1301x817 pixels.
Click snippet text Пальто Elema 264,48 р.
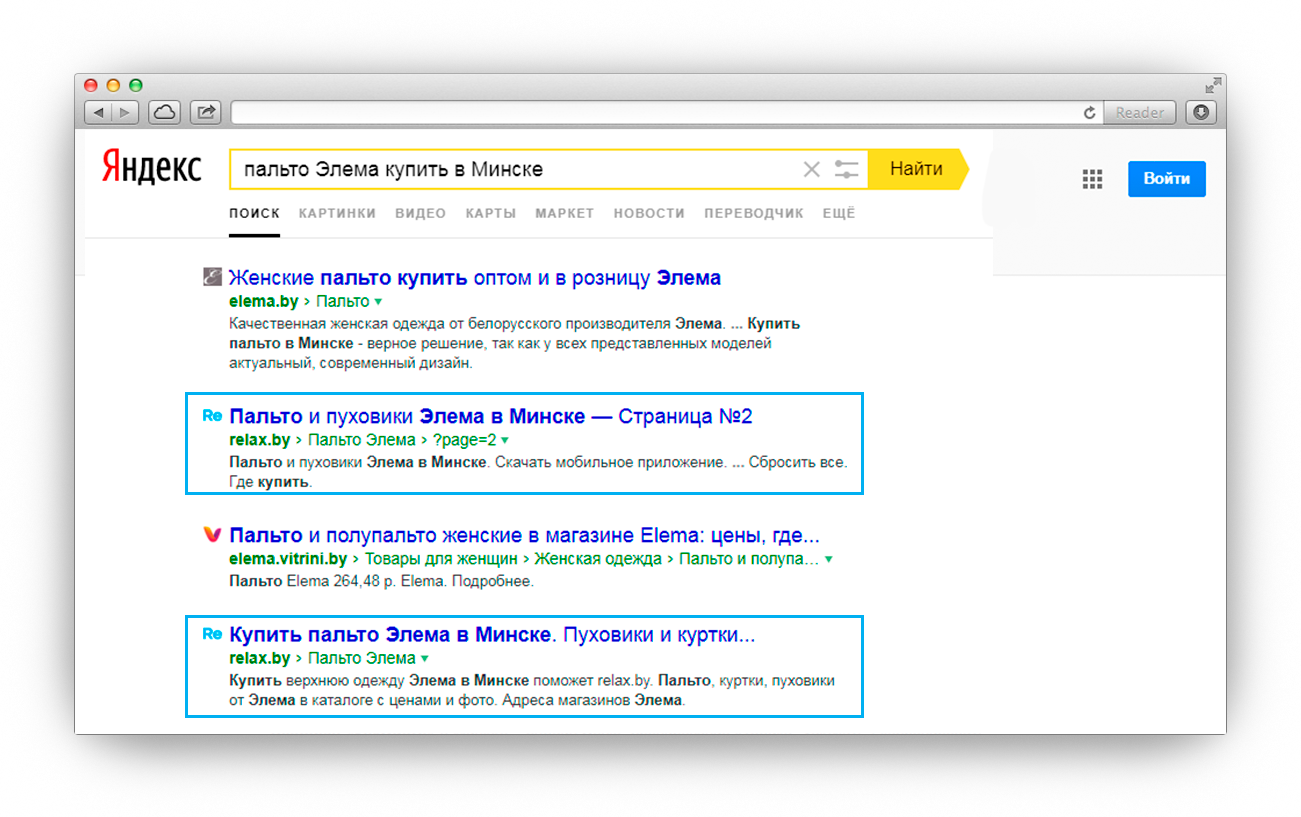382,581
